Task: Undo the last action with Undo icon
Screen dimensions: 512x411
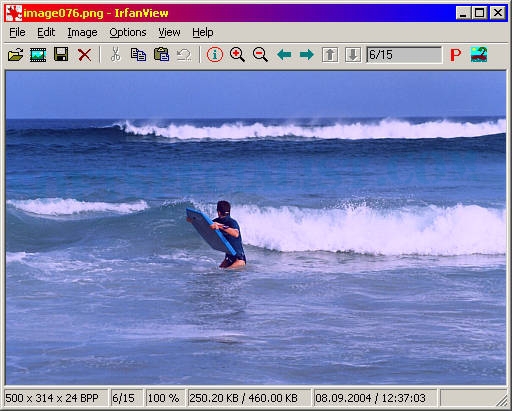Action: [x=184, y=55]
